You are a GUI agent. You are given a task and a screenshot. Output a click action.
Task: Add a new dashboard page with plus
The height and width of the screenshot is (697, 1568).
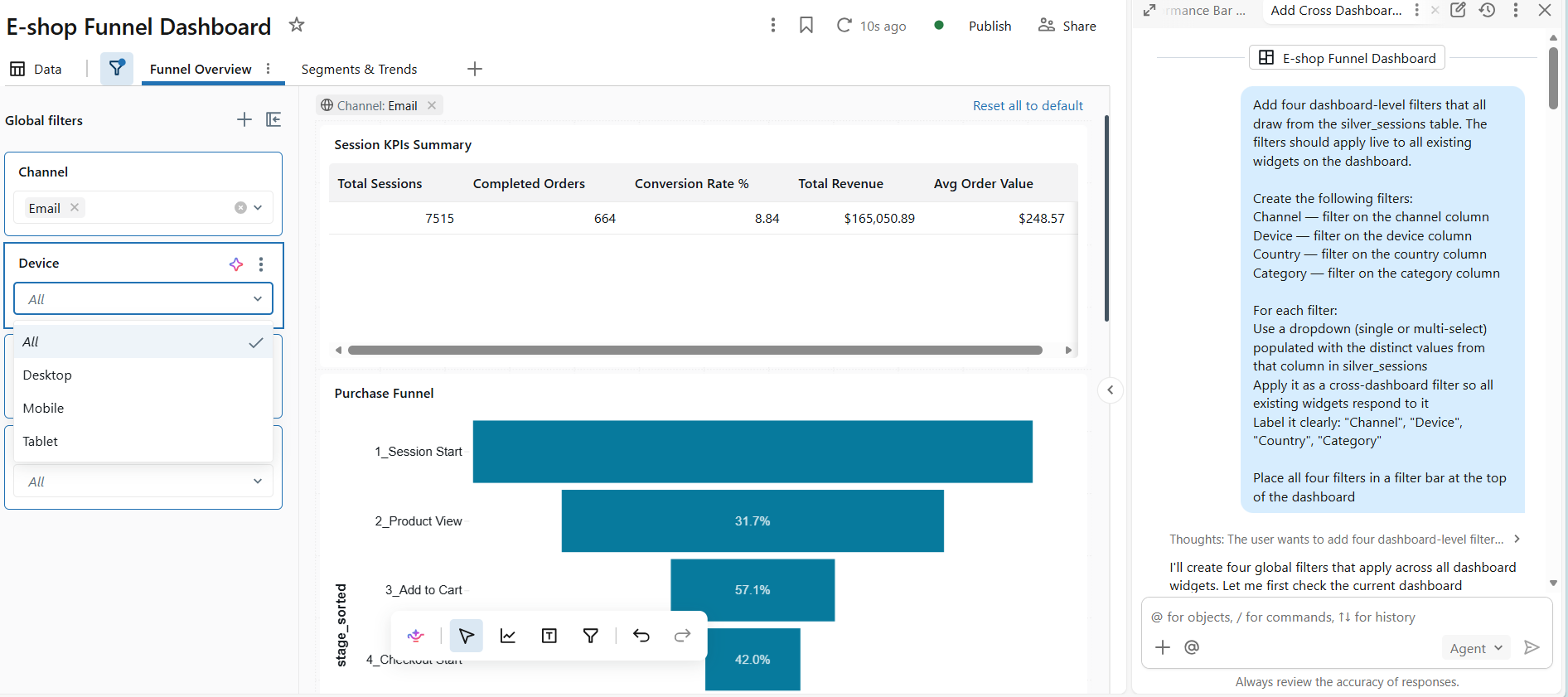click(x=475, y=69)
